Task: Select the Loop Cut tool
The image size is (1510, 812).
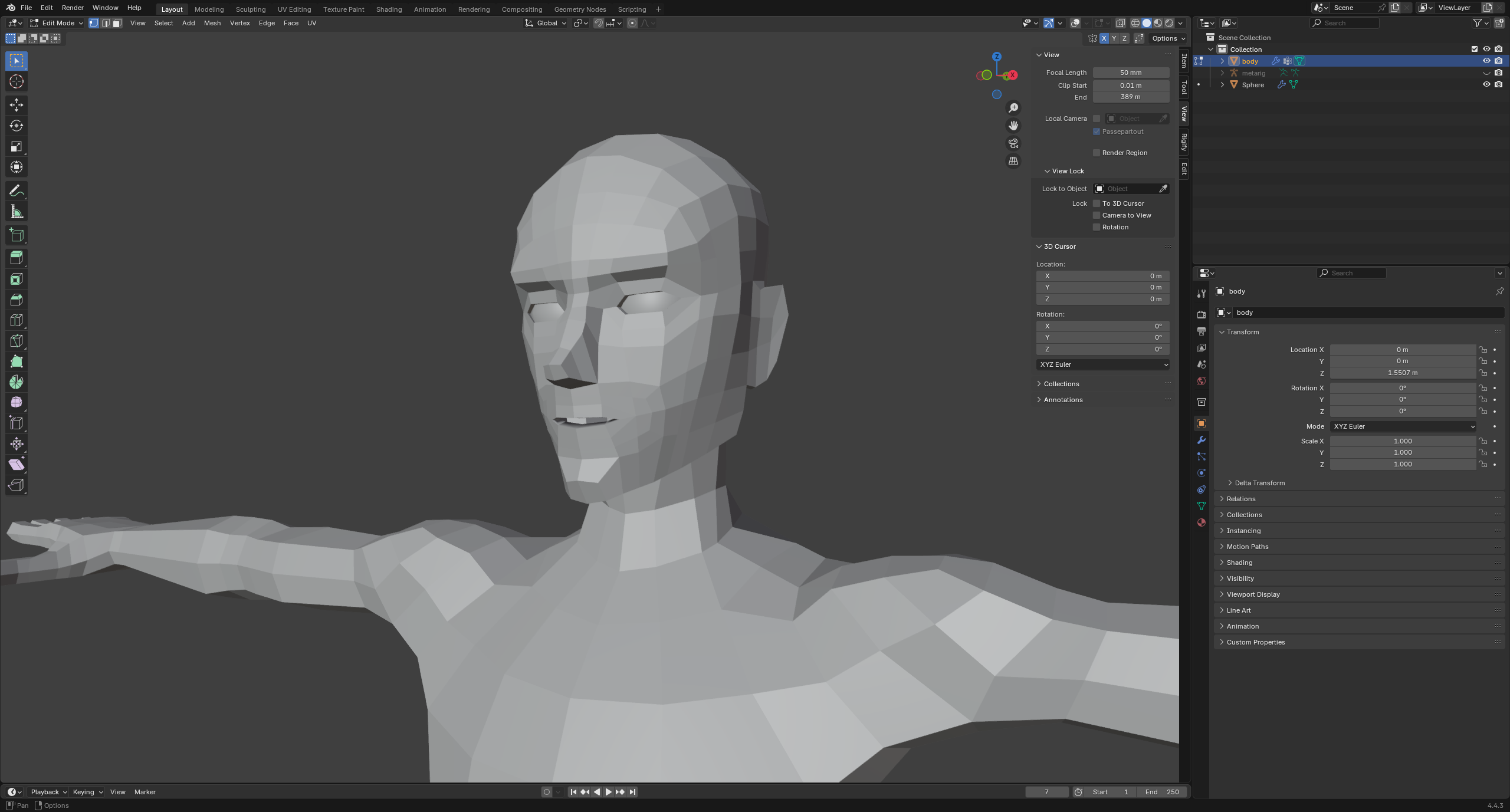Action: click(17, 320)
